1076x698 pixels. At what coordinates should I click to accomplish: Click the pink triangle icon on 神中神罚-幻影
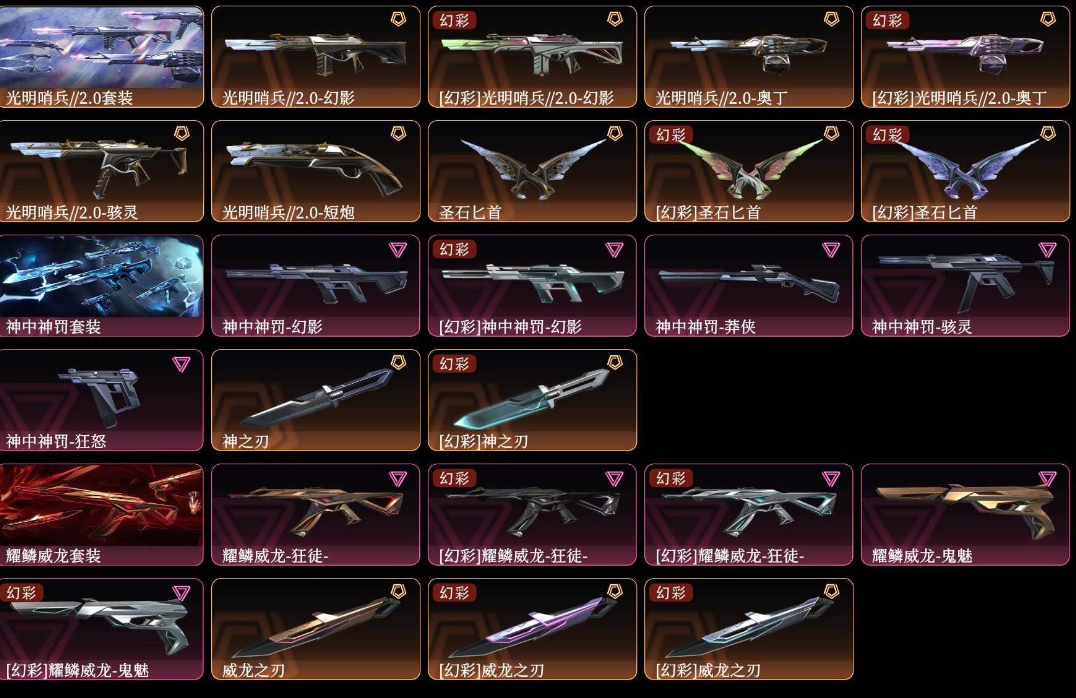point(398,249)
